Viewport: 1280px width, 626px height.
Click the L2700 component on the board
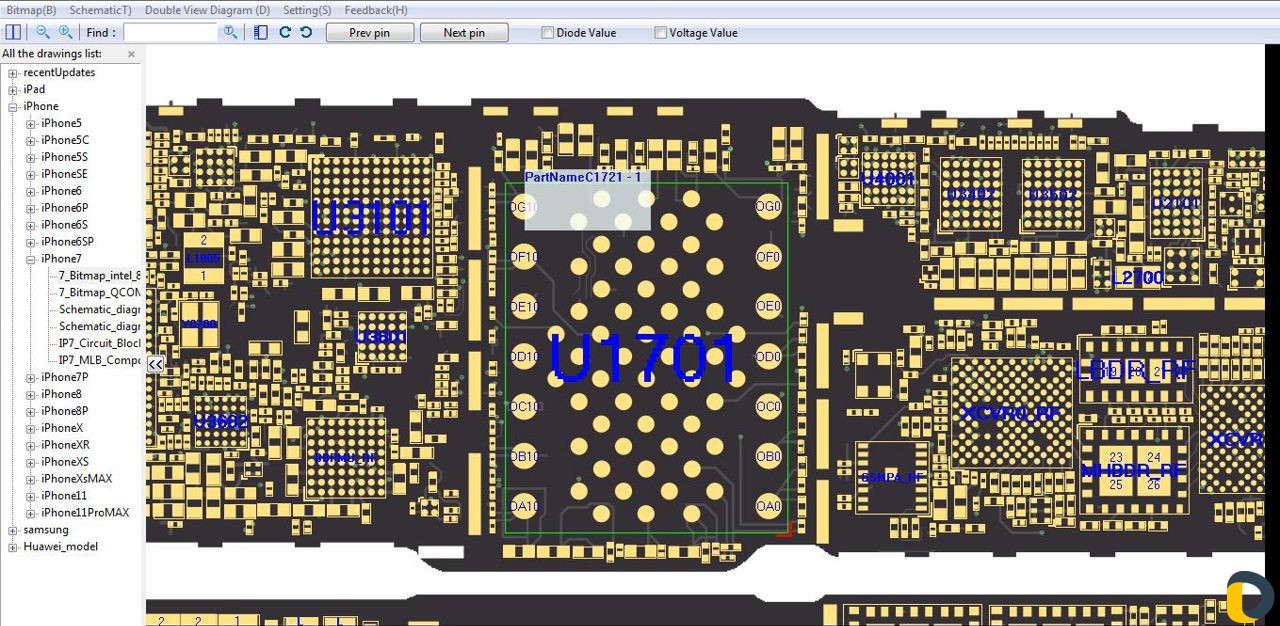(1138, 278)
